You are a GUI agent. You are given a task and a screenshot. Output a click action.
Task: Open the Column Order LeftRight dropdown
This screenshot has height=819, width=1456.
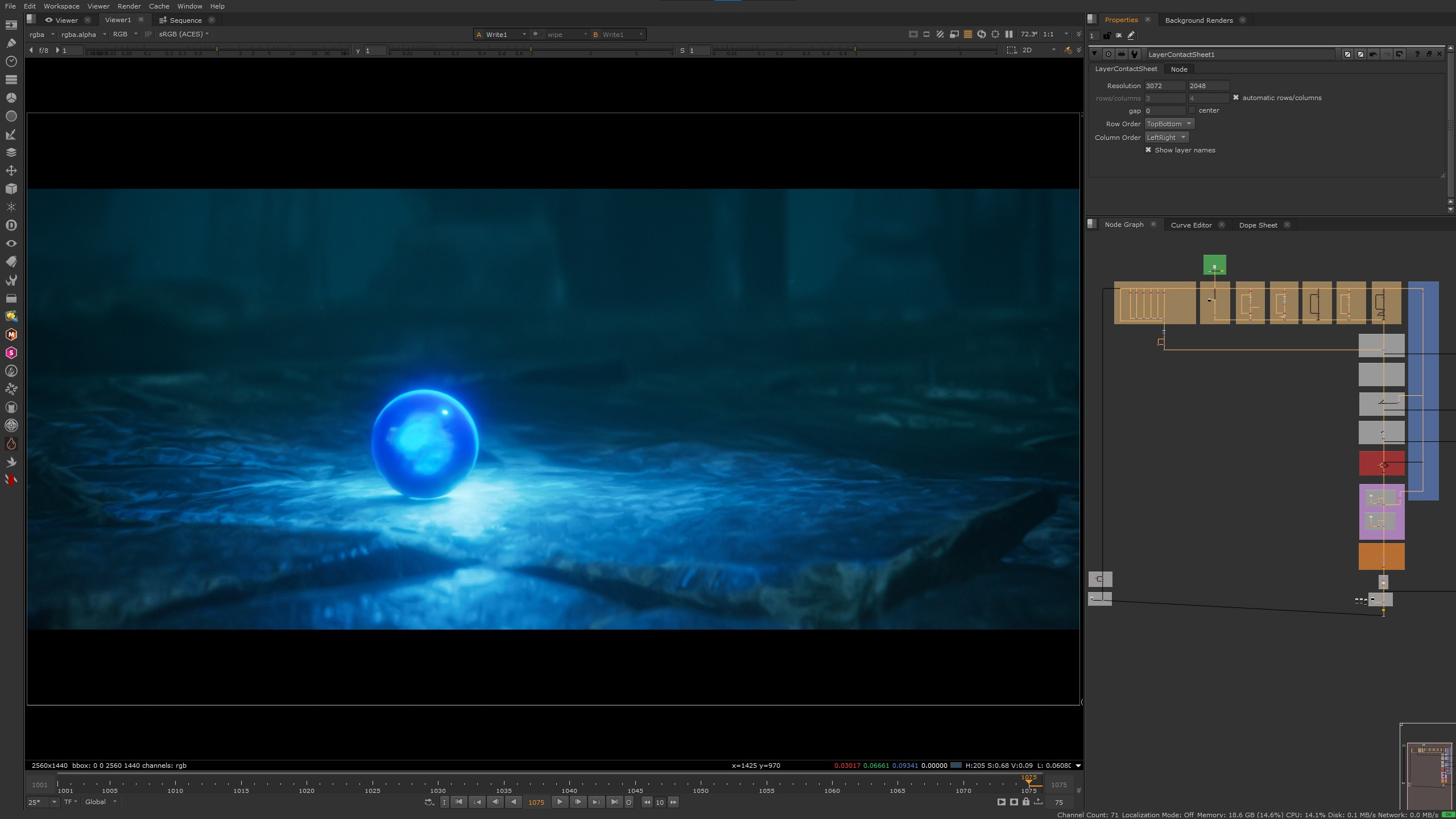[x=1167, y=138]
